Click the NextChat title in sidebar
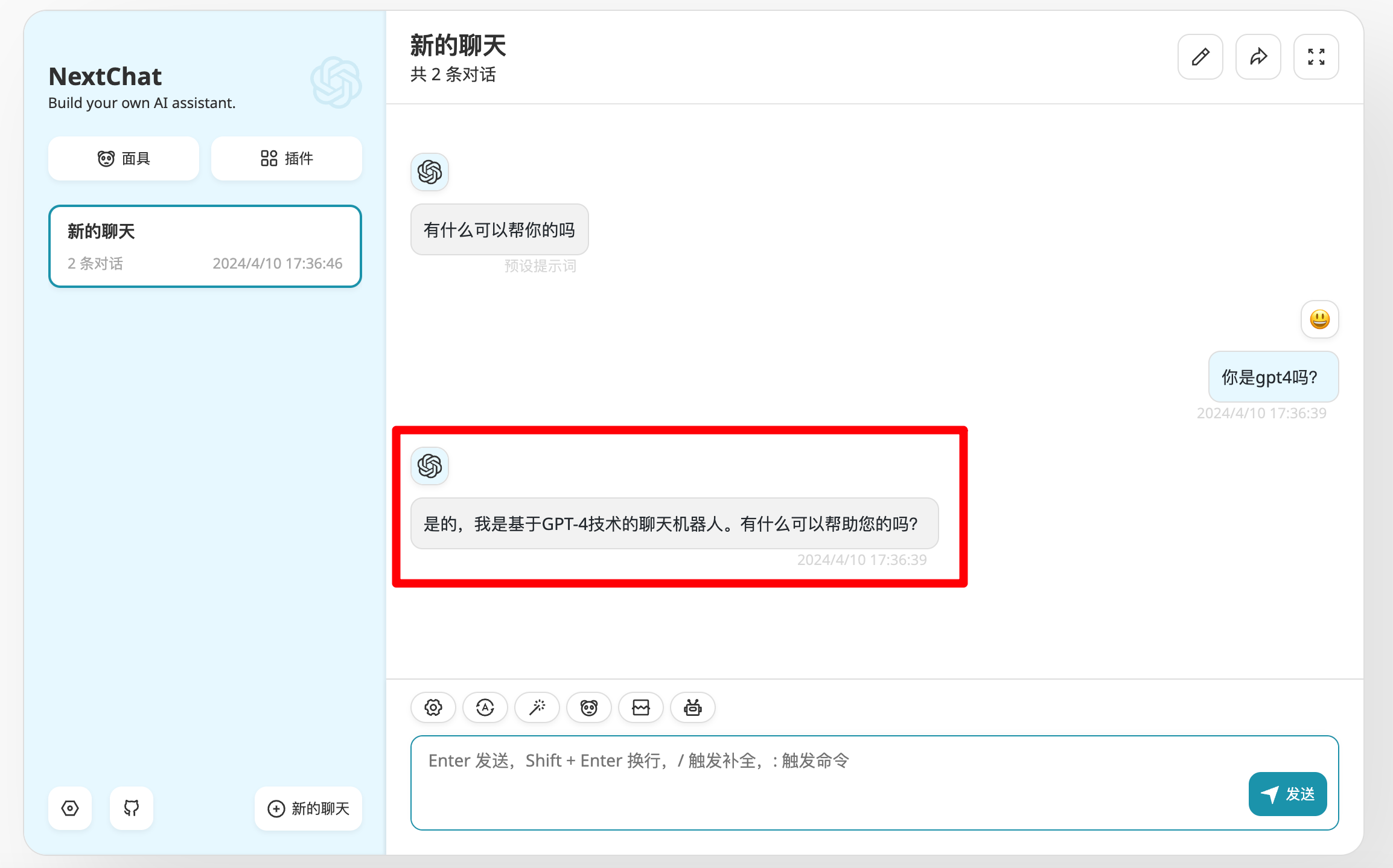 click(x=105, y=77)
